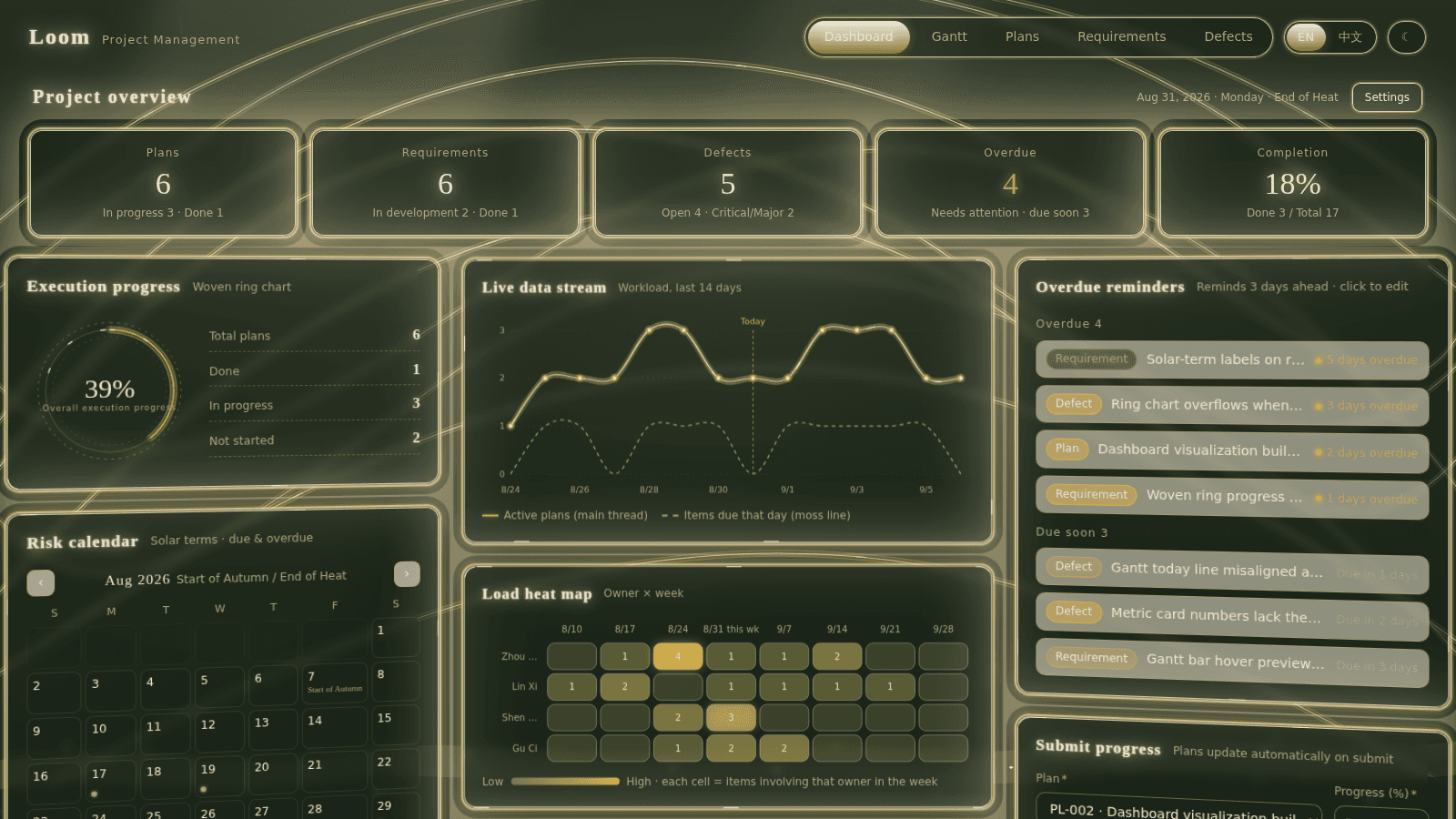This screenshot has height=819, width=1456.
Task: Open the Gantt tab
Action: [949, 37]
